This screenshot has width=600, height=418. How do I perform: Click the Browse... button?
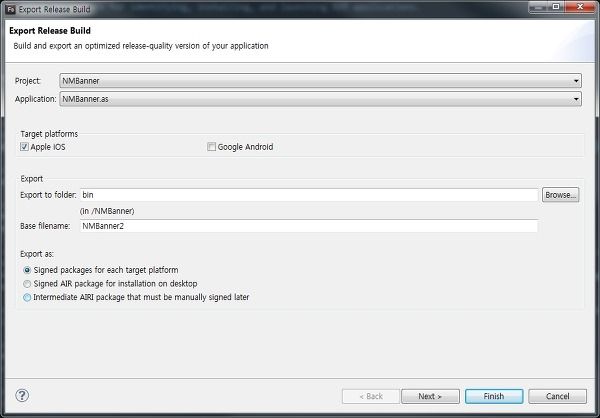[x=560, y=195]
